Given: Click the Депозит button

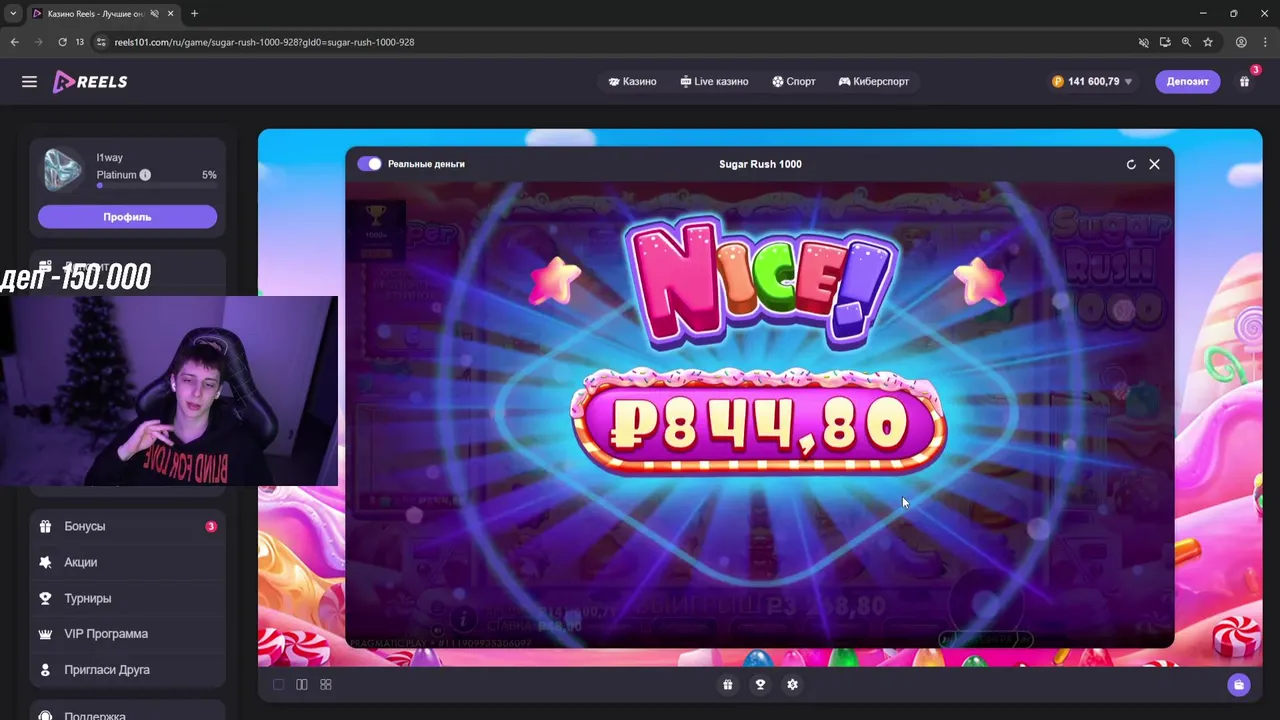Looking at the screenshot, I should [x=1187, y=82].
